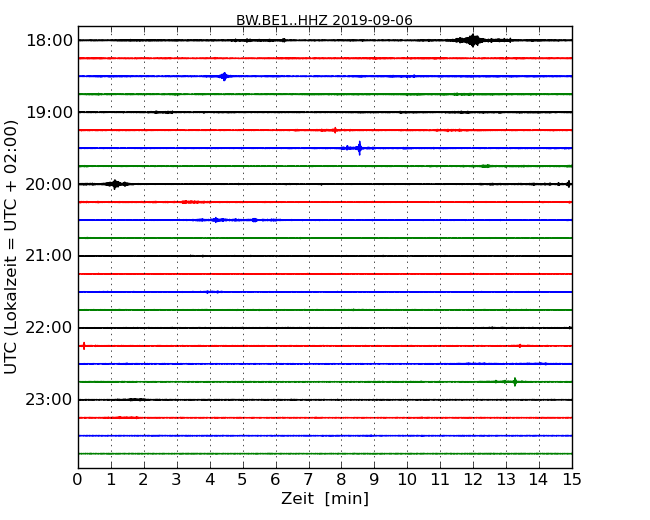Click x-axis tick label 12

pos(473,479)
